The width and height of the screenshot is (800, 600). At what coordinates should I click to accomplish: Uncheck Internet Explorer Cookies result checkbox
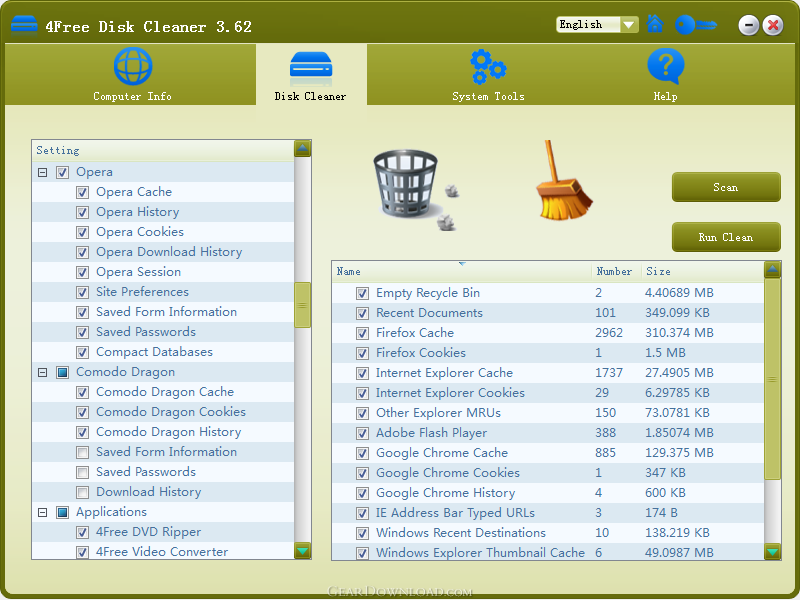pos(362,393)
